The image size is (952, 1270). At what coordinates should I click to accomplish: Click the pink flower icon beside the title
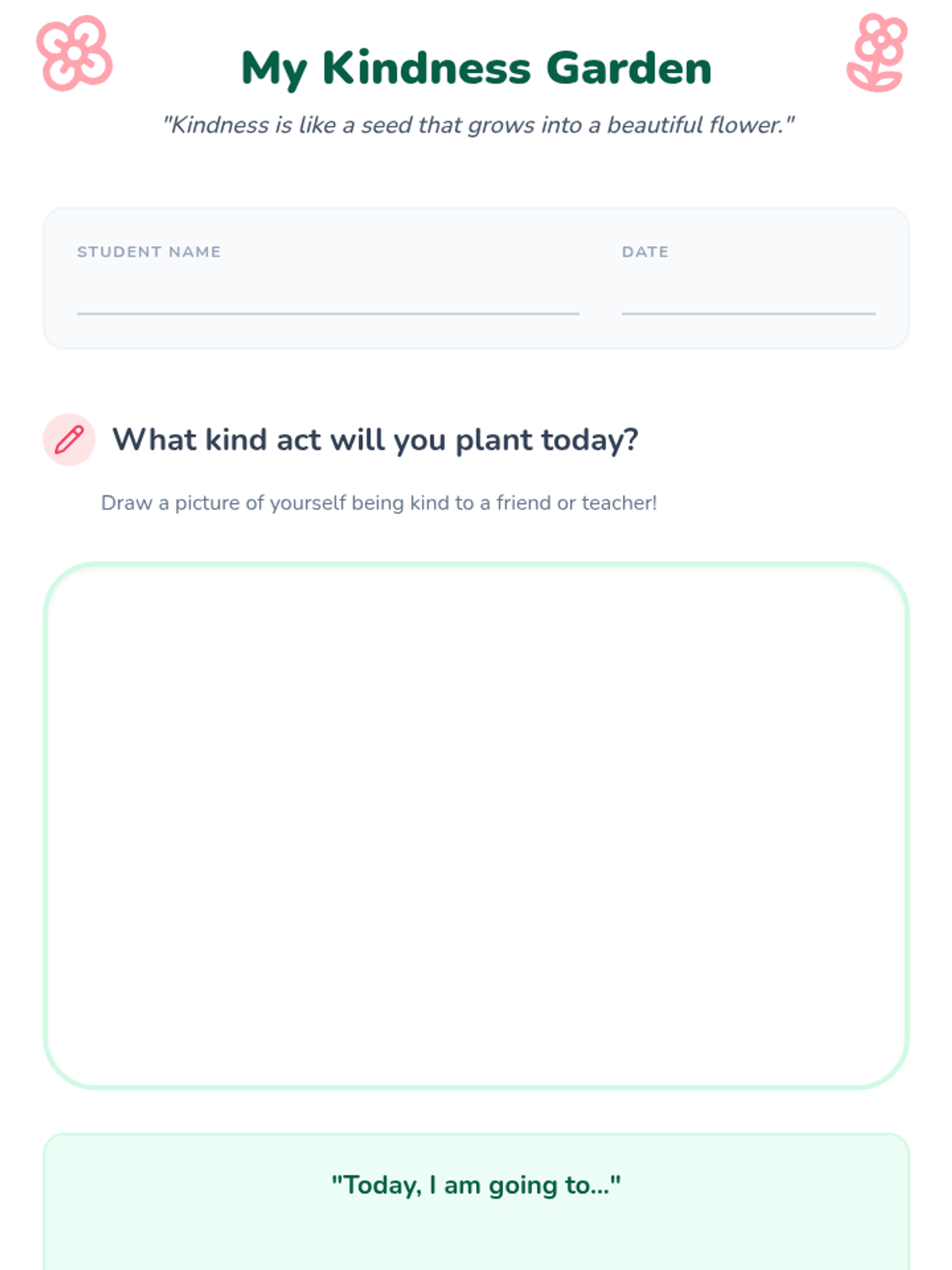(75, 53)
